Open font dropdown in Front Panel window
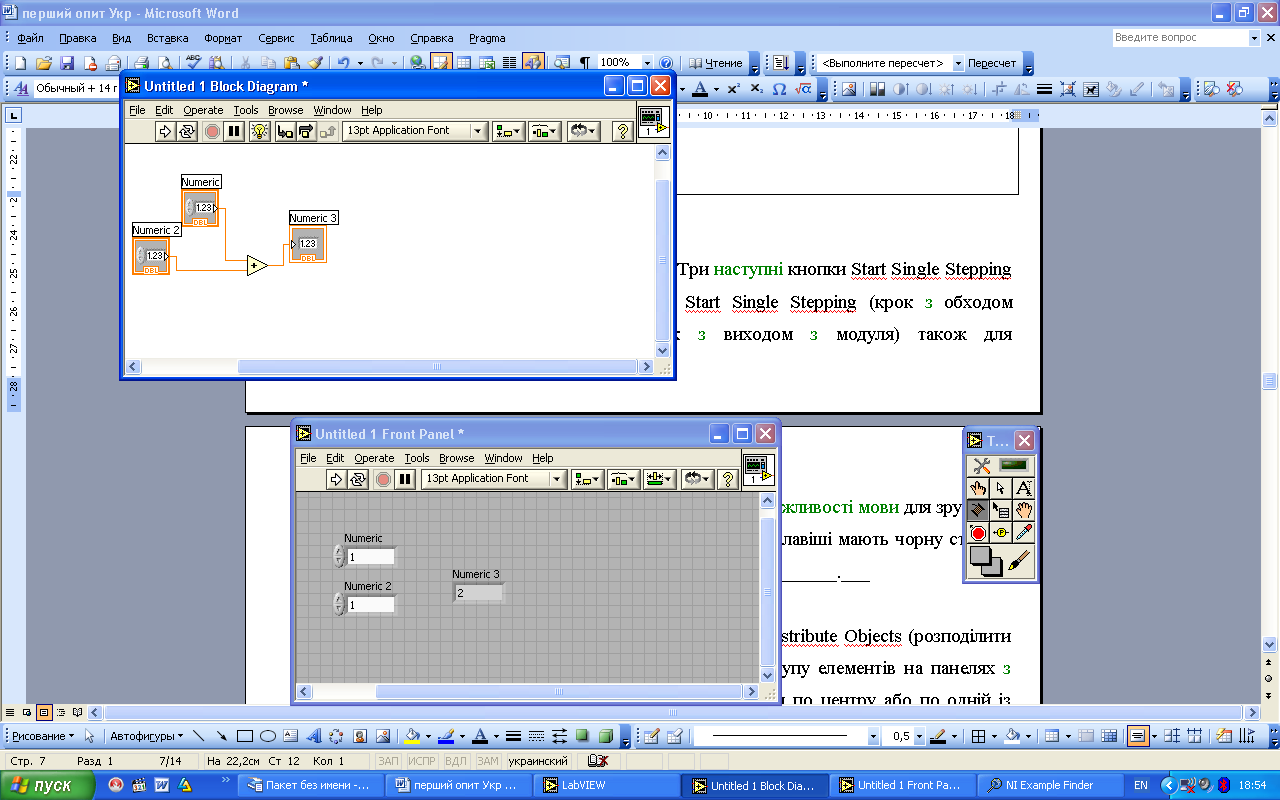This screenshot has height=800, width=1280. (x=494, y=479)
